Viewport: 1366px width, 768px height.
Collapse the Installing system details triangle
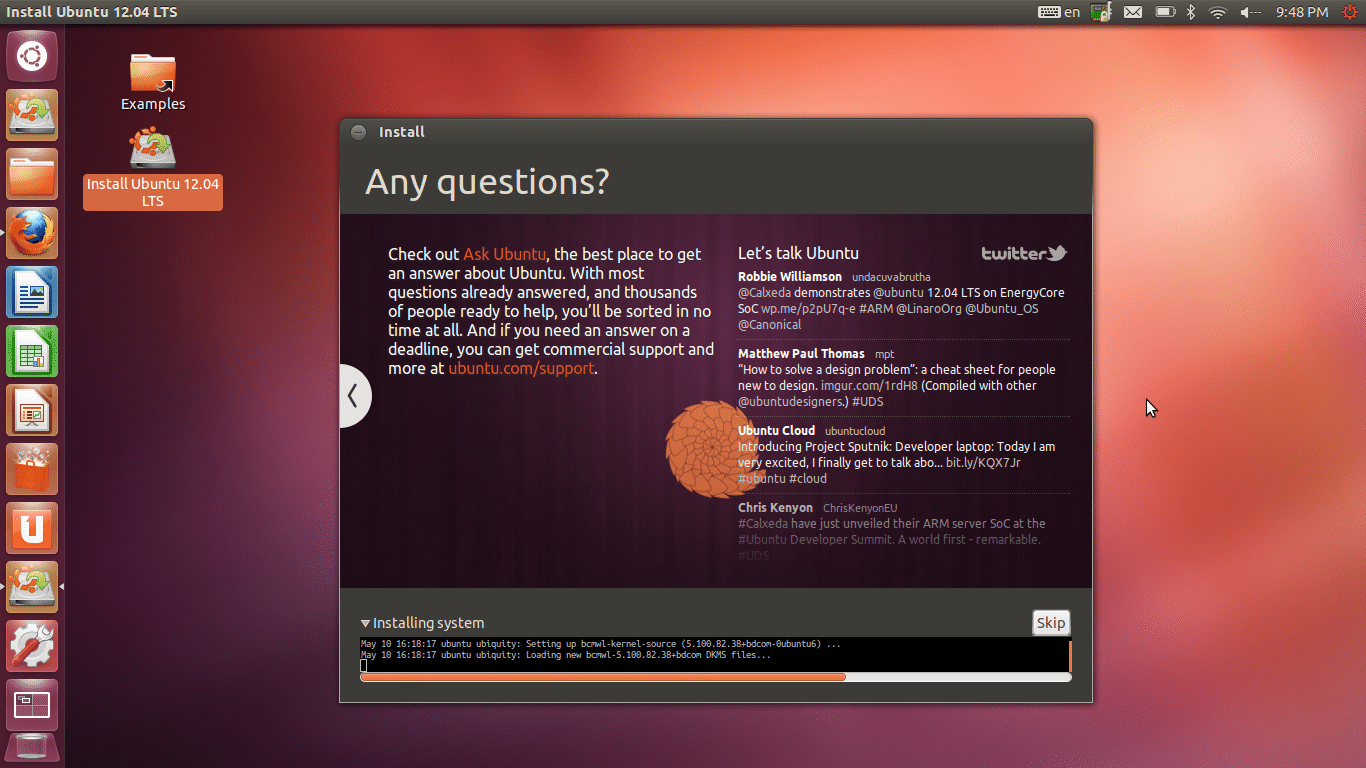click(365, 623)
